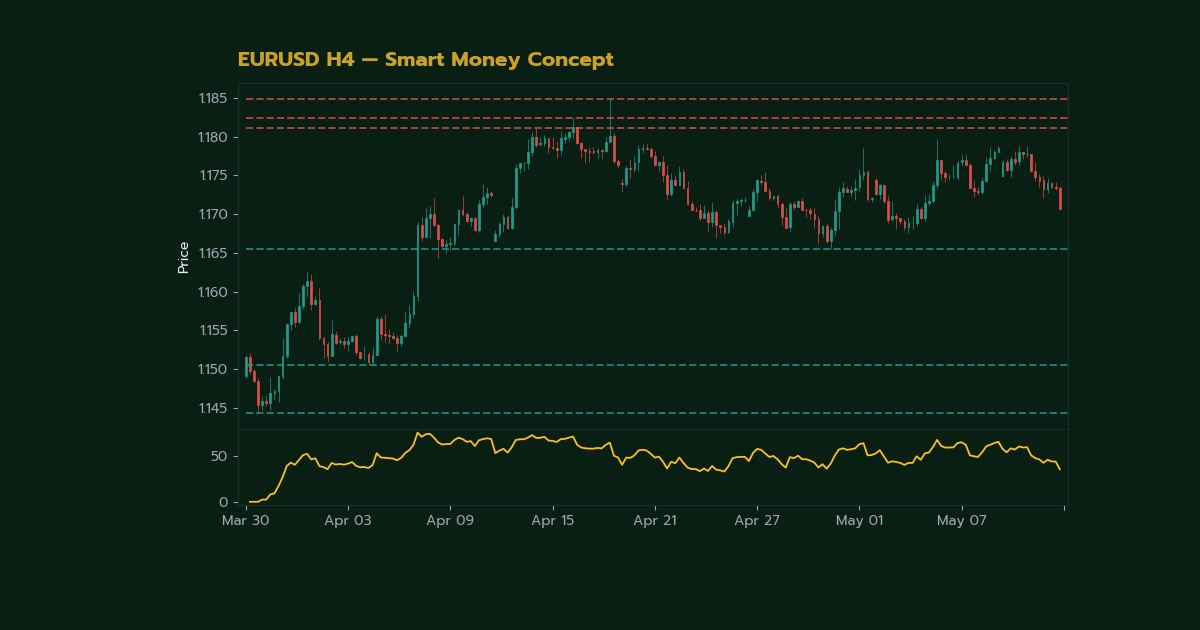Click the 1165 price axis tick

212,253
